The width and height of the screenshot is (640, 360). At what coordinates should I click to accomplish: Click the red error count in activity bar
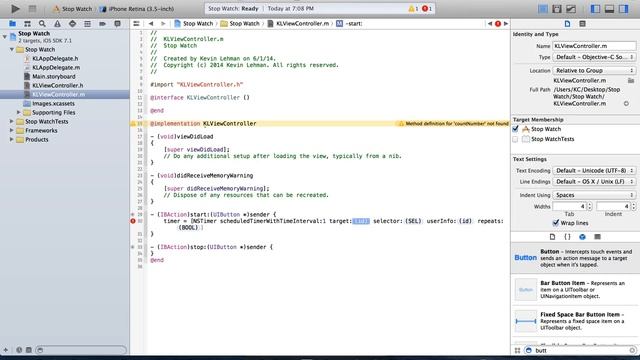(427, 9)
